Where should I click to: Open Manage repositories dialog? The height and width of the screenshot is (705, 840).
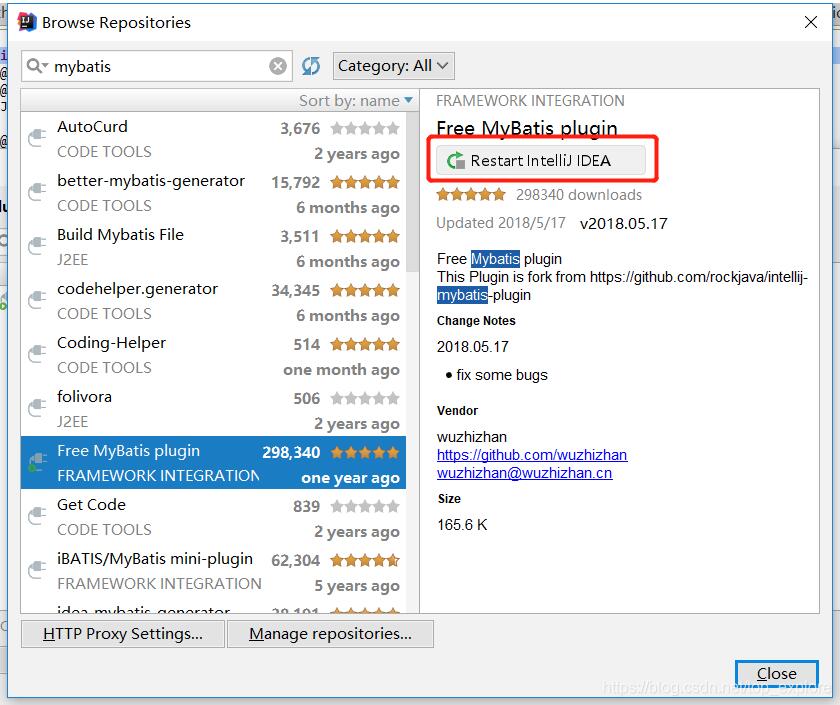[330, 634]
